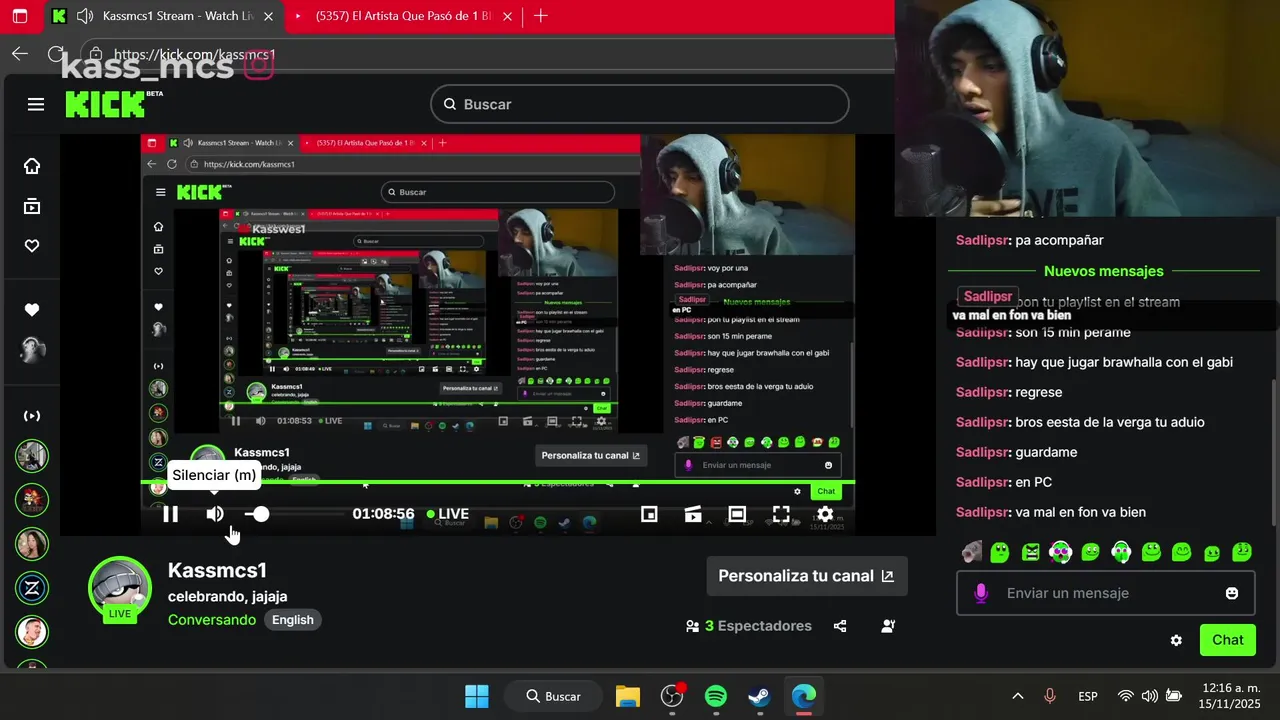
Task: Click the English language tag
Action: 293,620
